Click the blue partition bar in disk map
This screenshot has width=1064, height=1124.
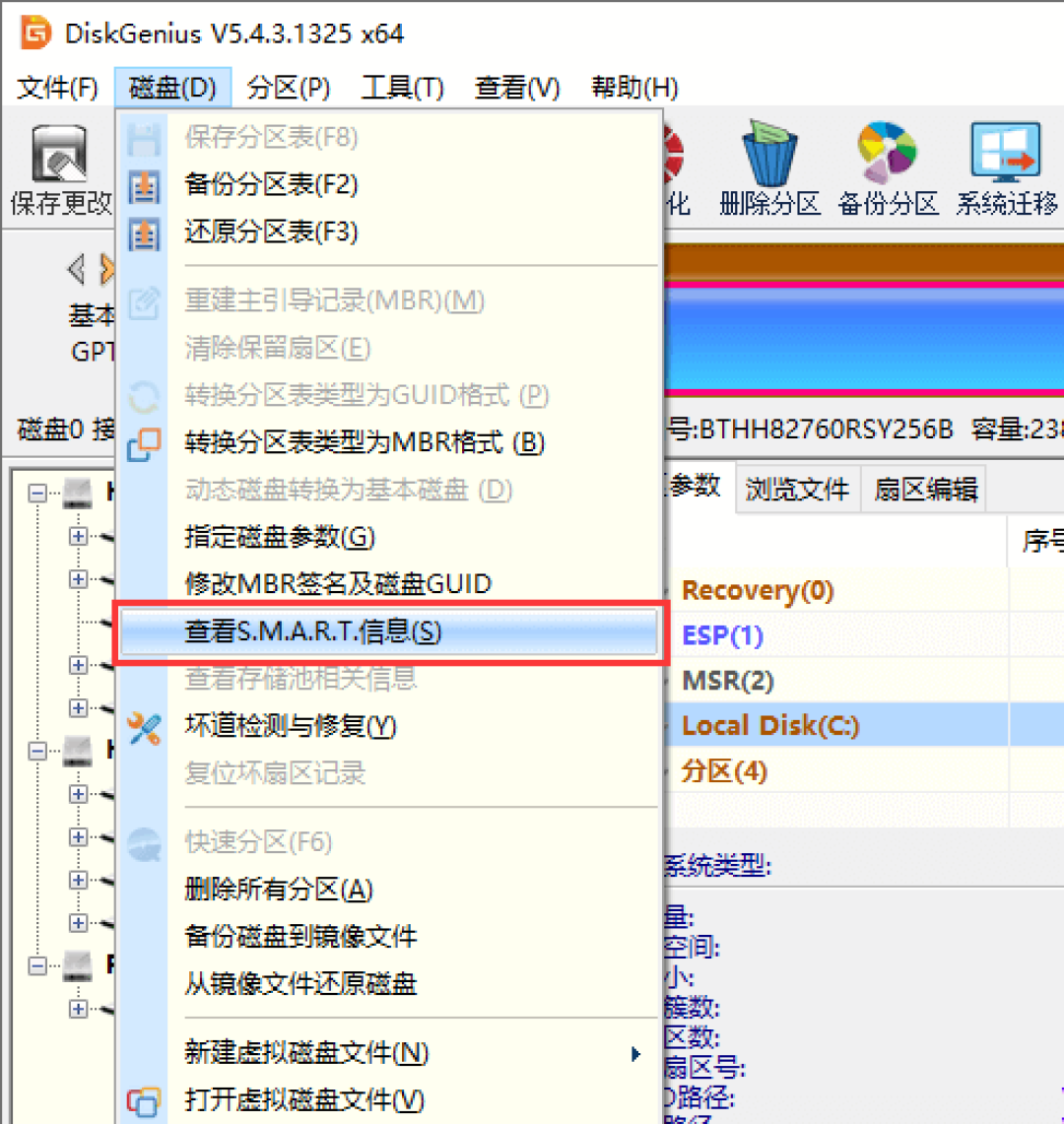click(x=864, y=339)
